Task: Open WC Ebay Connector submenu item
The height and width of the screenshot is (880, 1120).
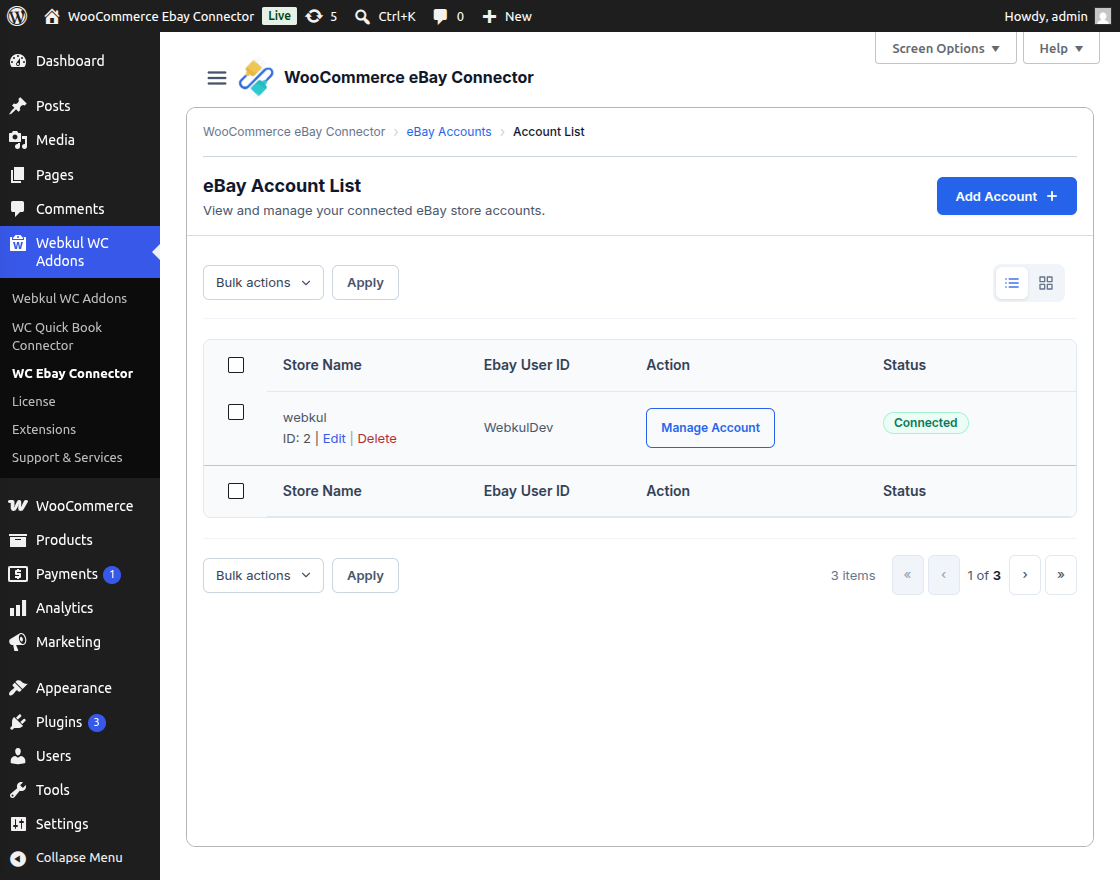Action: (x=73, y=374)
